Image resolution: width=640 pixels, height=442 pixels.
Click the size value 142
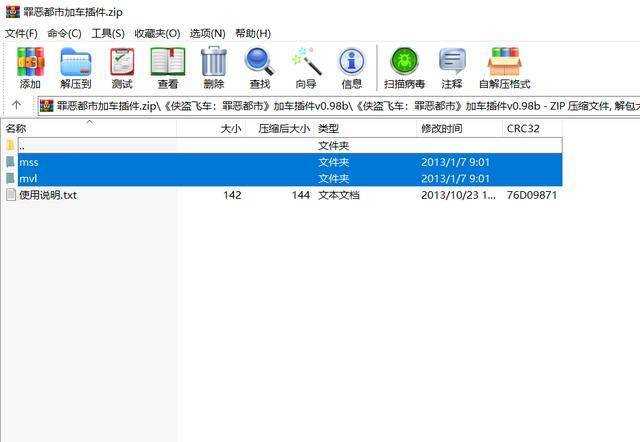point(232,195)
